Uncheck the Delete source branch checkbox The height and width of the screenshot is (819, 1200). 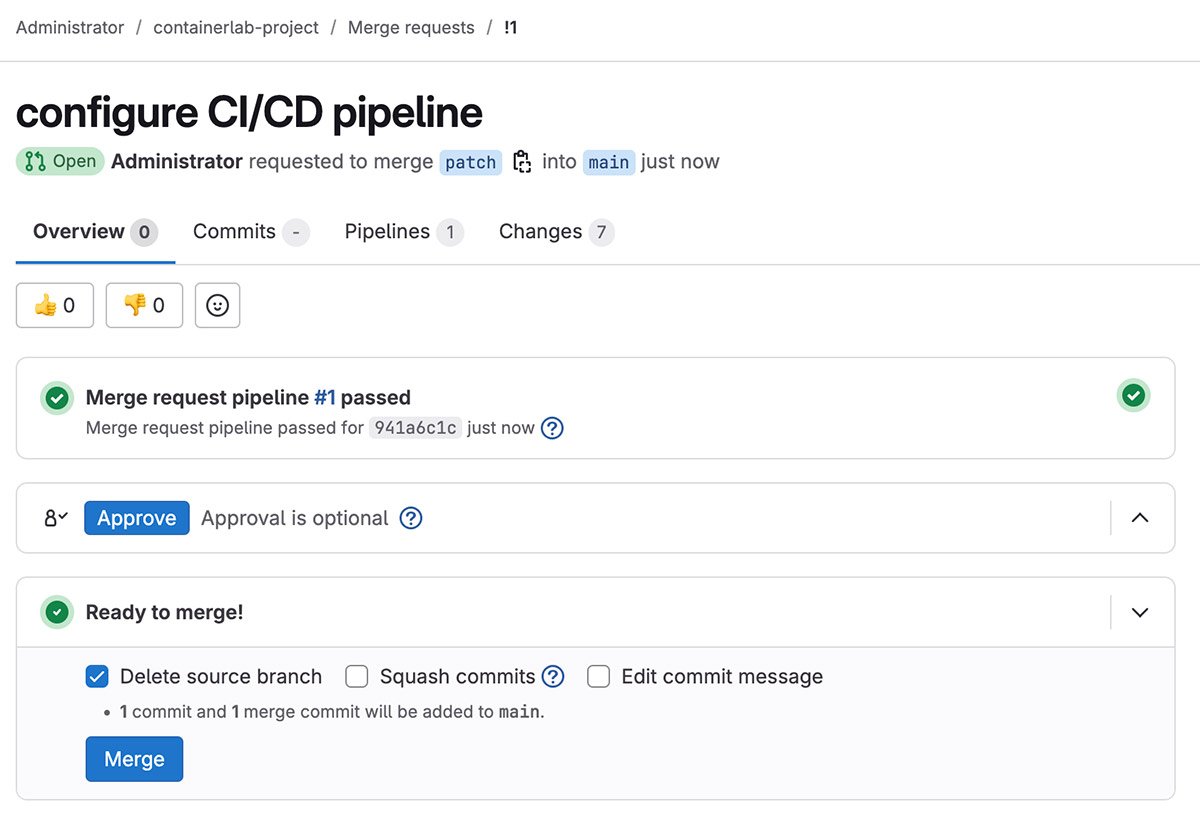point(97,677)
